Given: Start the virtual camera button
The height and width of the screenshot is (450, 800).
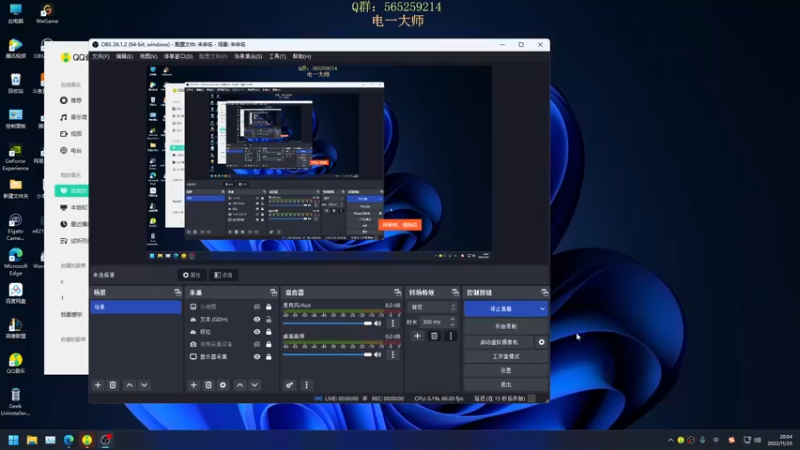Looking at the screenshot, I should click(x=499, y=342).
